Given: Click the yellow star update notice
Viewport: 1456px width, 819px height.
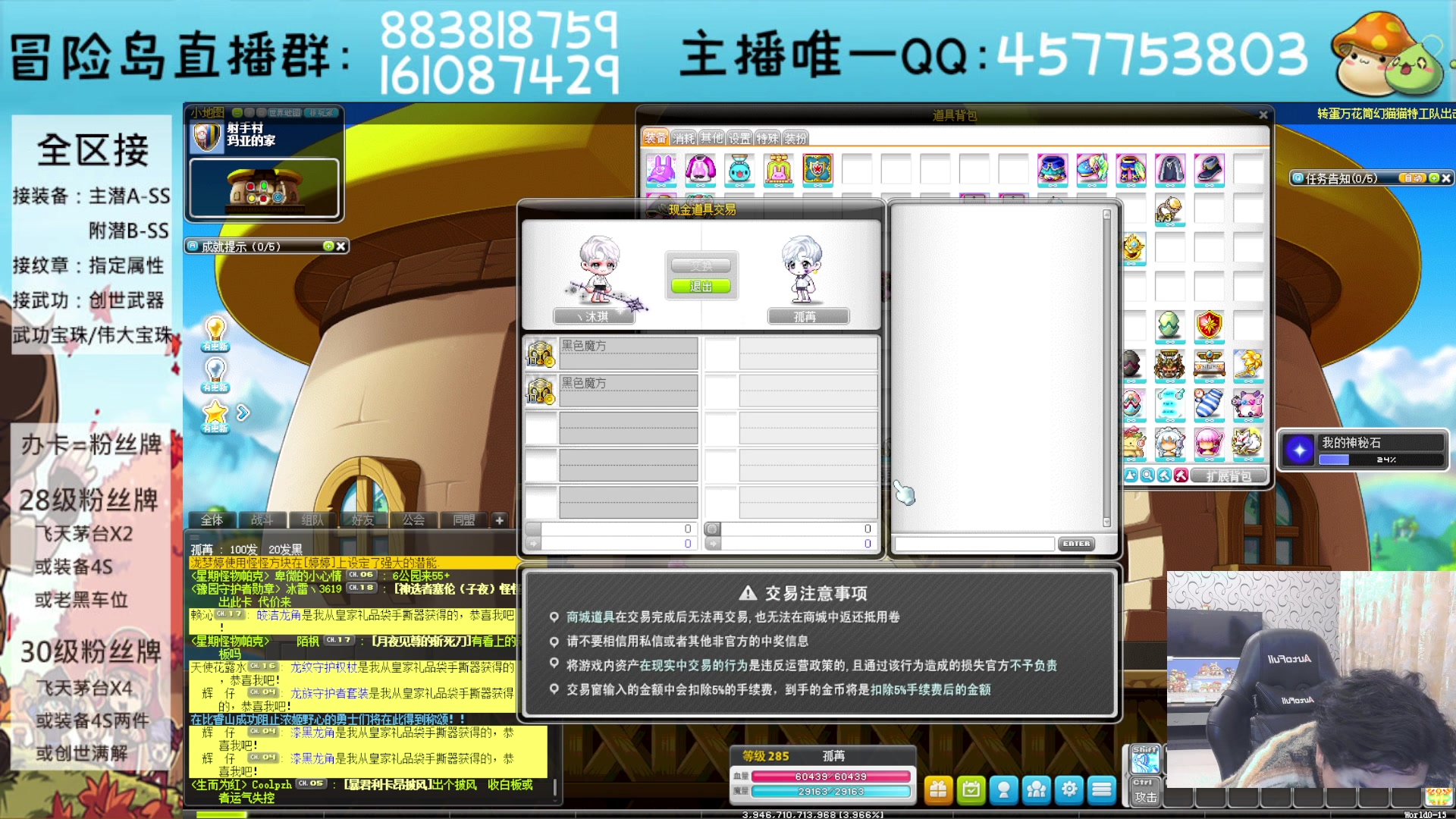Looking at the screenshot, I should pyautogui.click(x=215, y=416).
